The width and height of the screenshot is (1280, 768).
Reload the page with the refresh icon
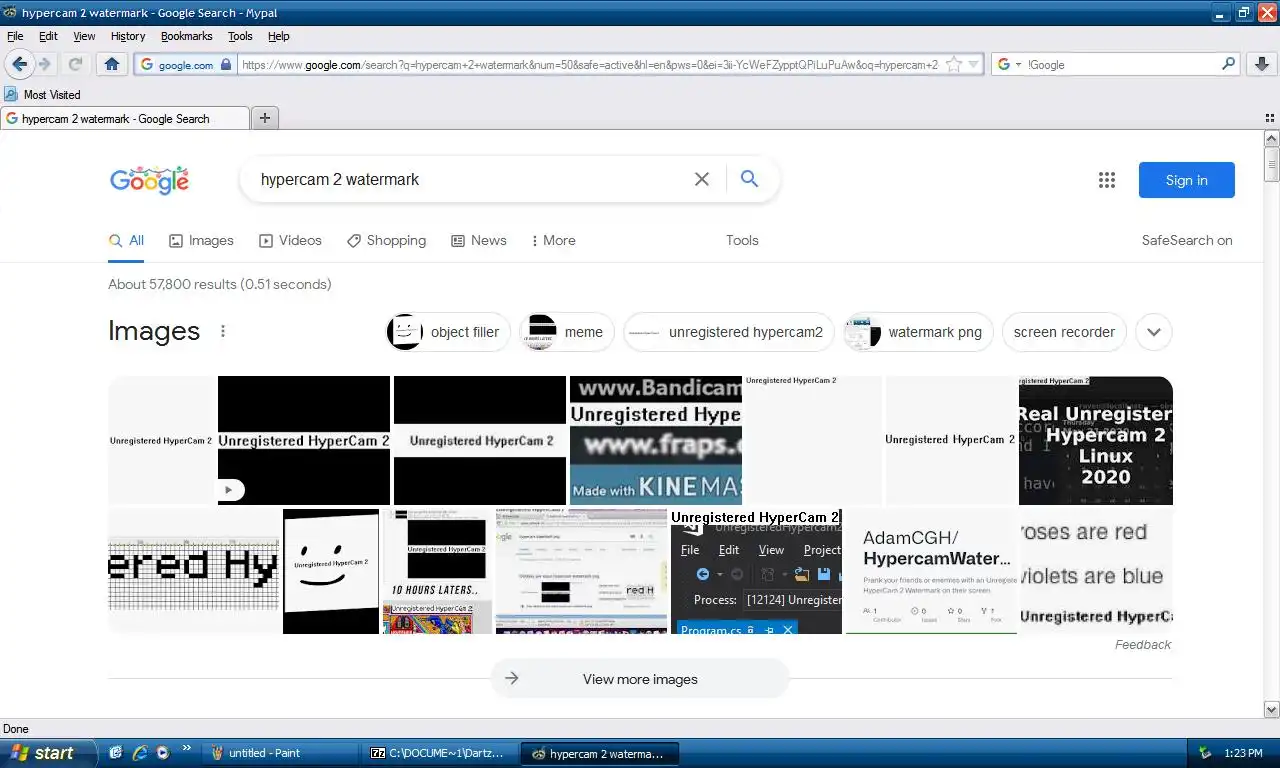[75, 64]
